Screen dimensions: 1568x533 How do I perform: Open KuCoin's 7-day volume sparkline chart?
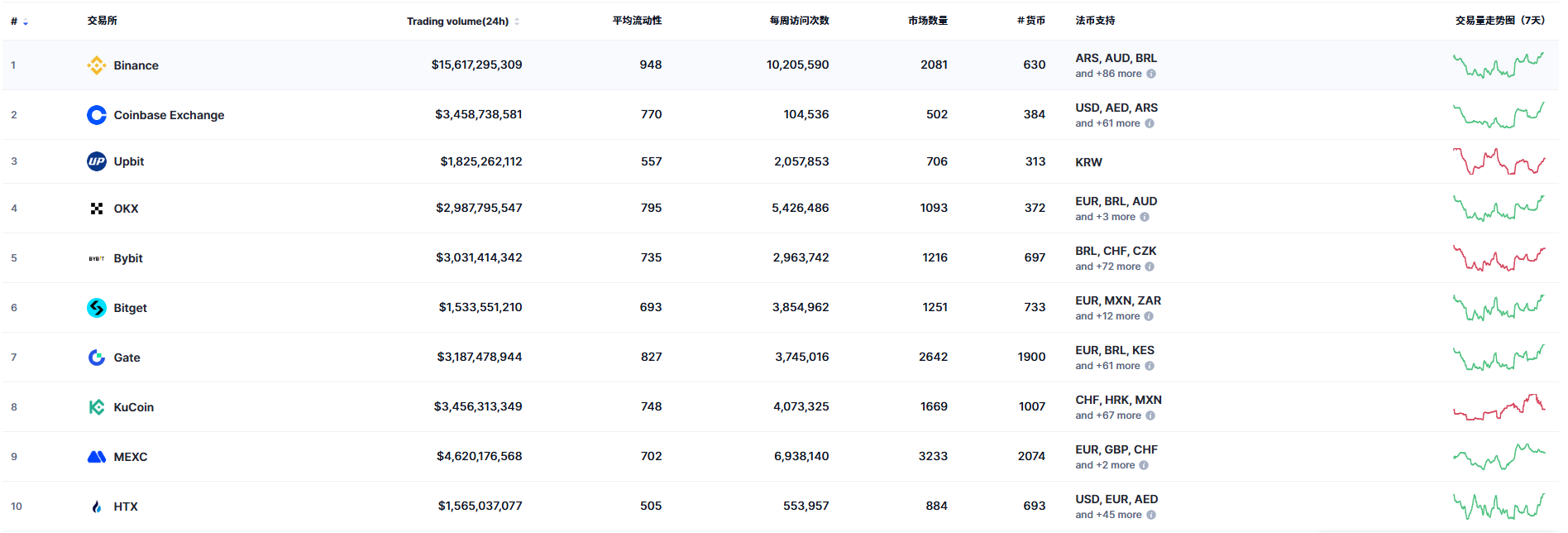[1499, 407]
